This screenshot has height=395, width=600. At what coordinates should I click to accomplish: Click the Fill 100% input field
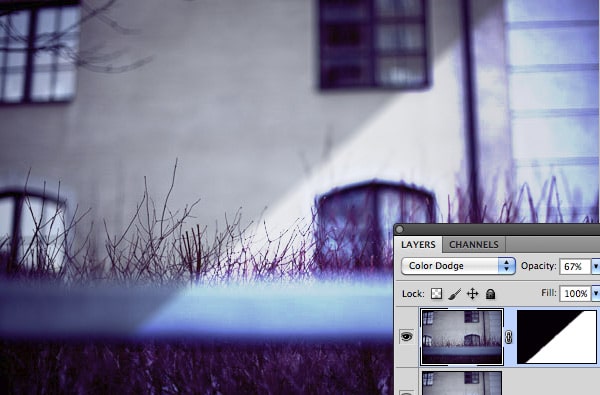575,294
